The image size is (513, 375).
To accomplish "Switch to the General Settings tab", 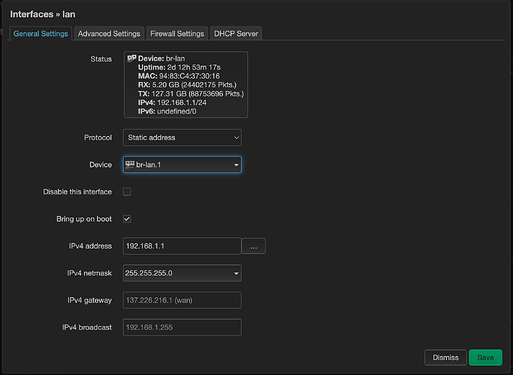I will tap(41, 34).
